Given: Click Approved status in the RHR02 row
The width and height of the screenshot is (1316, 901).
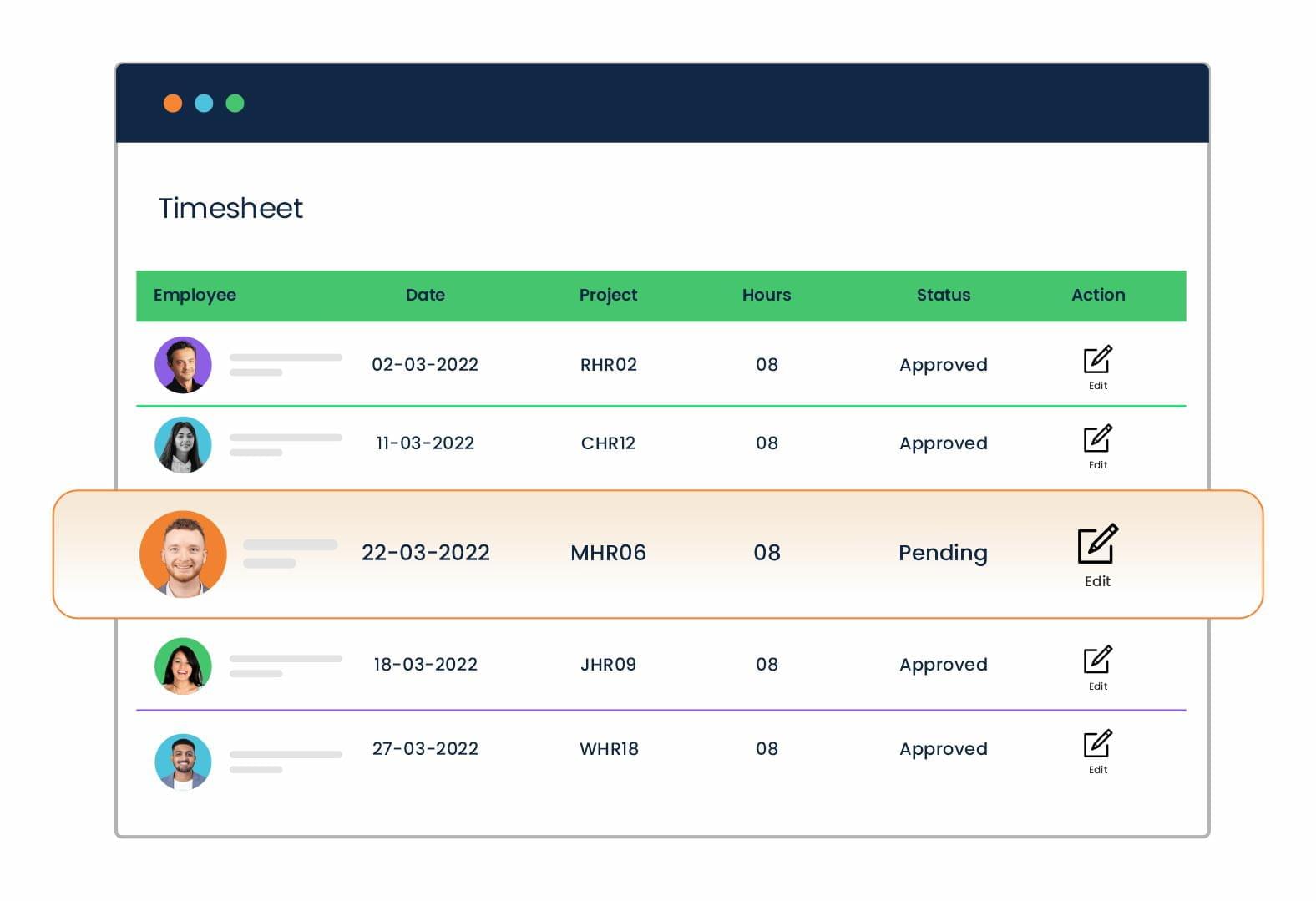Looking at the screenshot, I should coord(944,366).
